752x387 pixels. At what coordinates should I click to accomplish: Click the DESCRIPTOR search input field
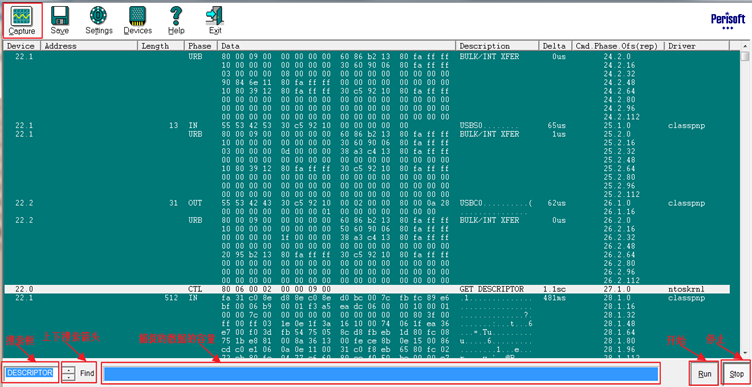31,373
